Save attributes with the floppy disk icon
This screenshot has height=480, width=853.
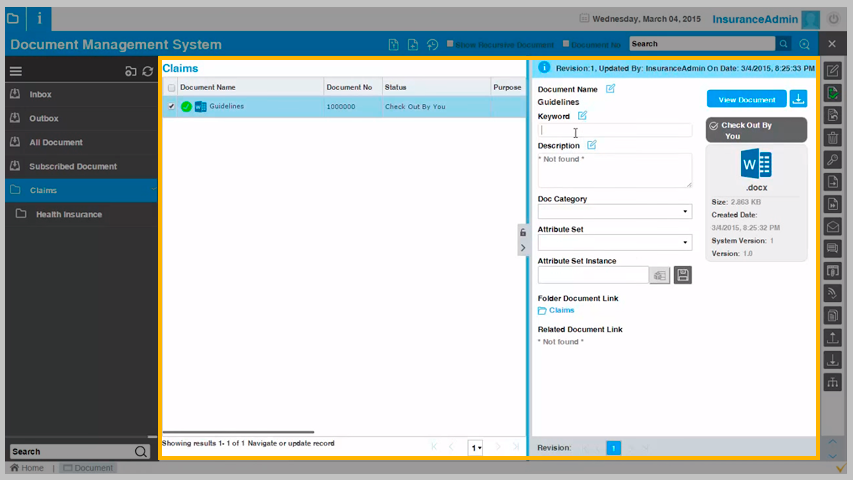(683, 275)
